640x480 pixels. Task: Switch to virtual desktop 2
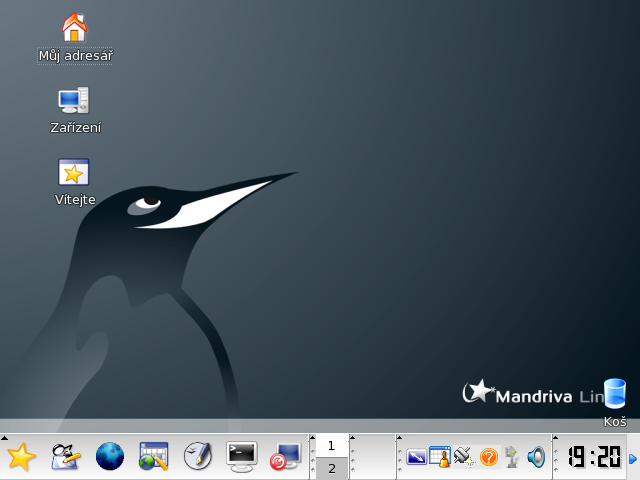[332, 468]
